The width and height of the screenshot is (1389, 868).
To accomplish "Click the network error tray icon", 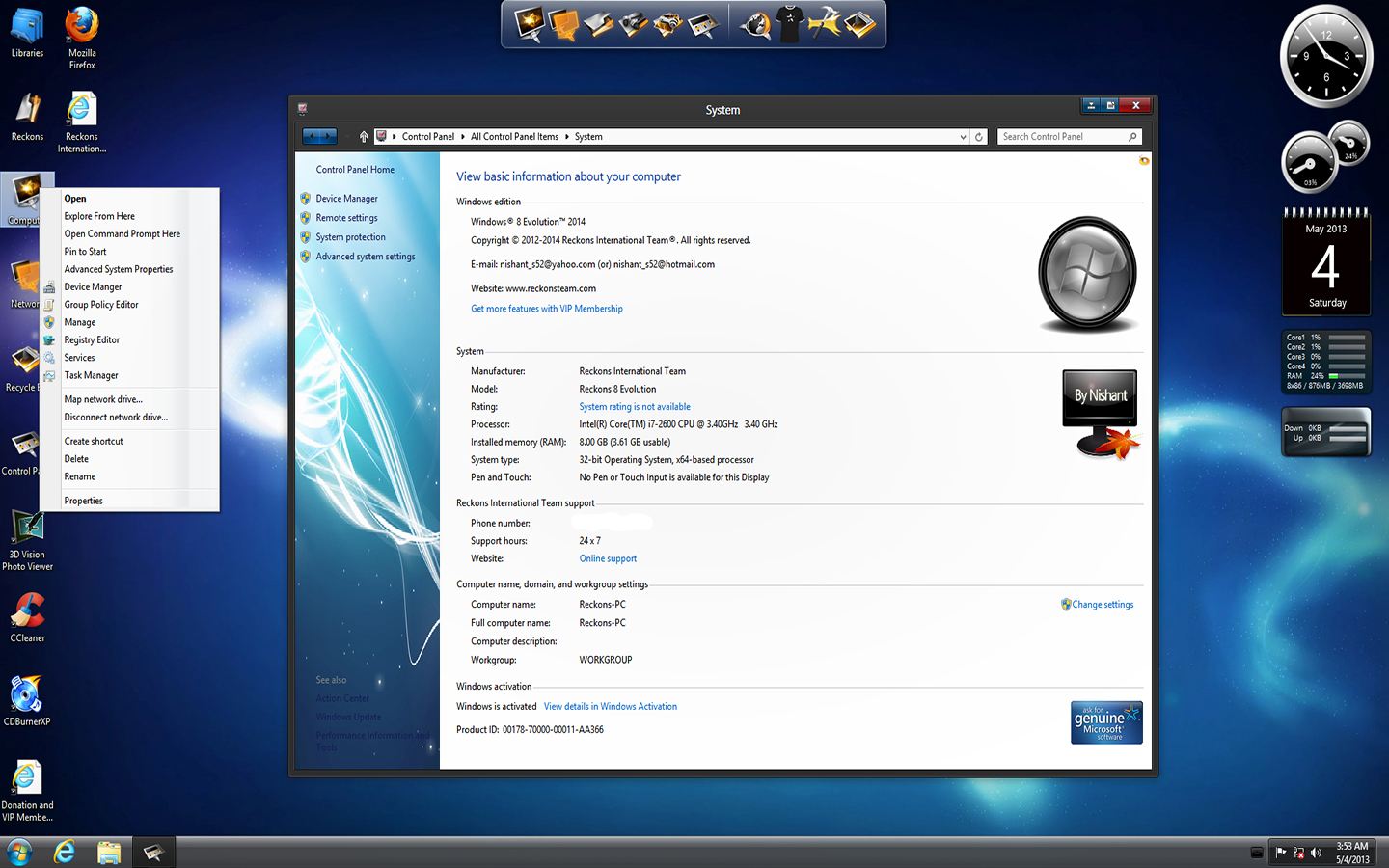I will (x=1298, y=853).
